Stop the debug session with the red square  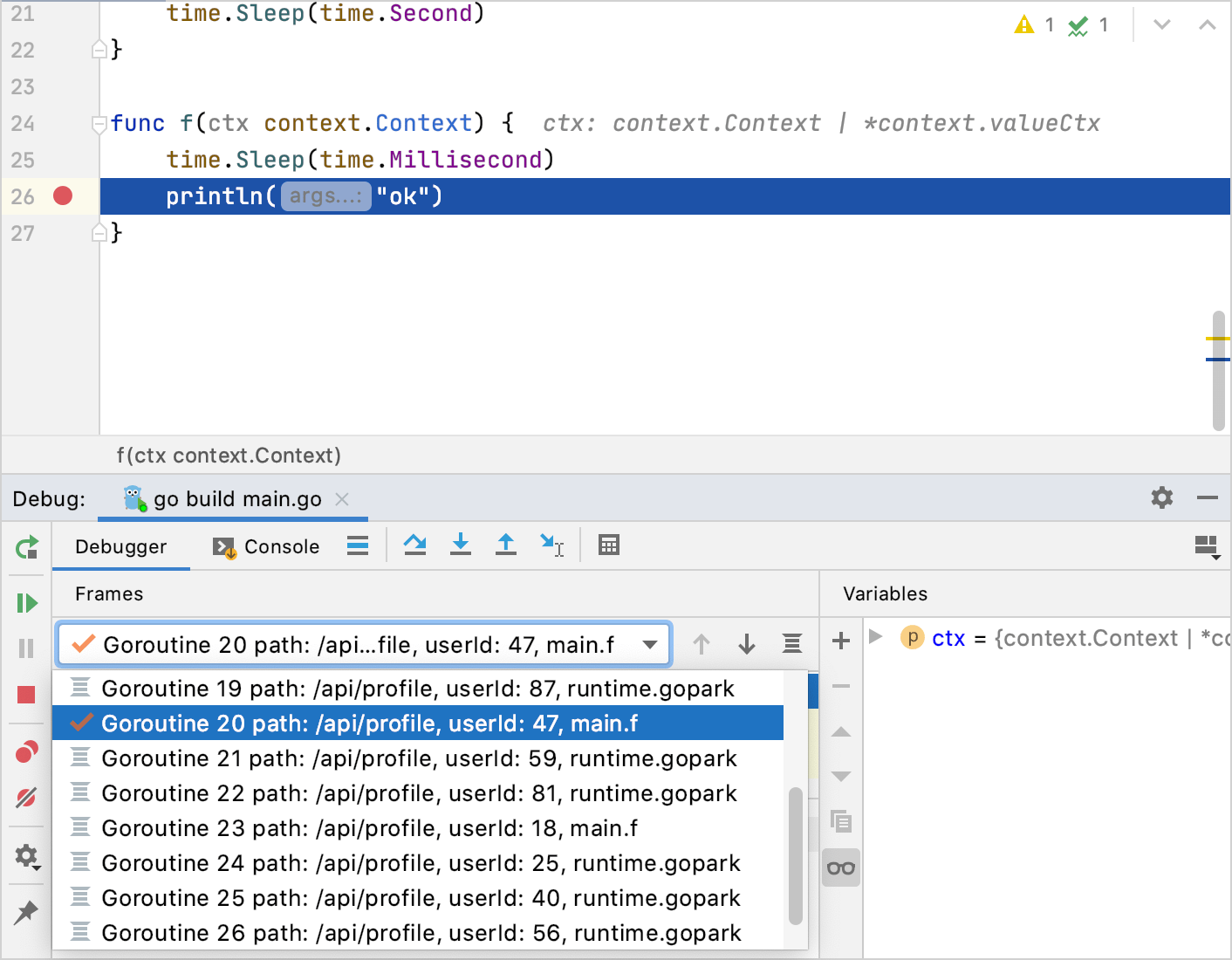26,694
